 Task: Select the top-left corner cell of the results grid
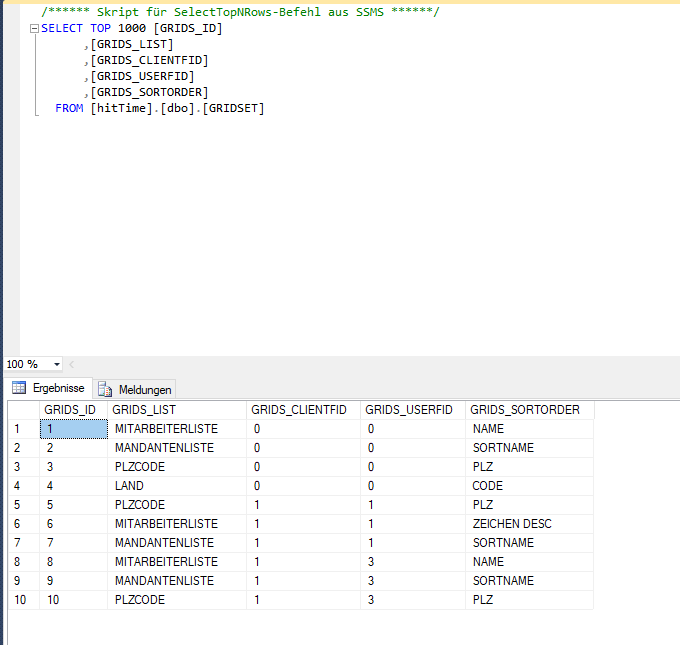[23, 410]
